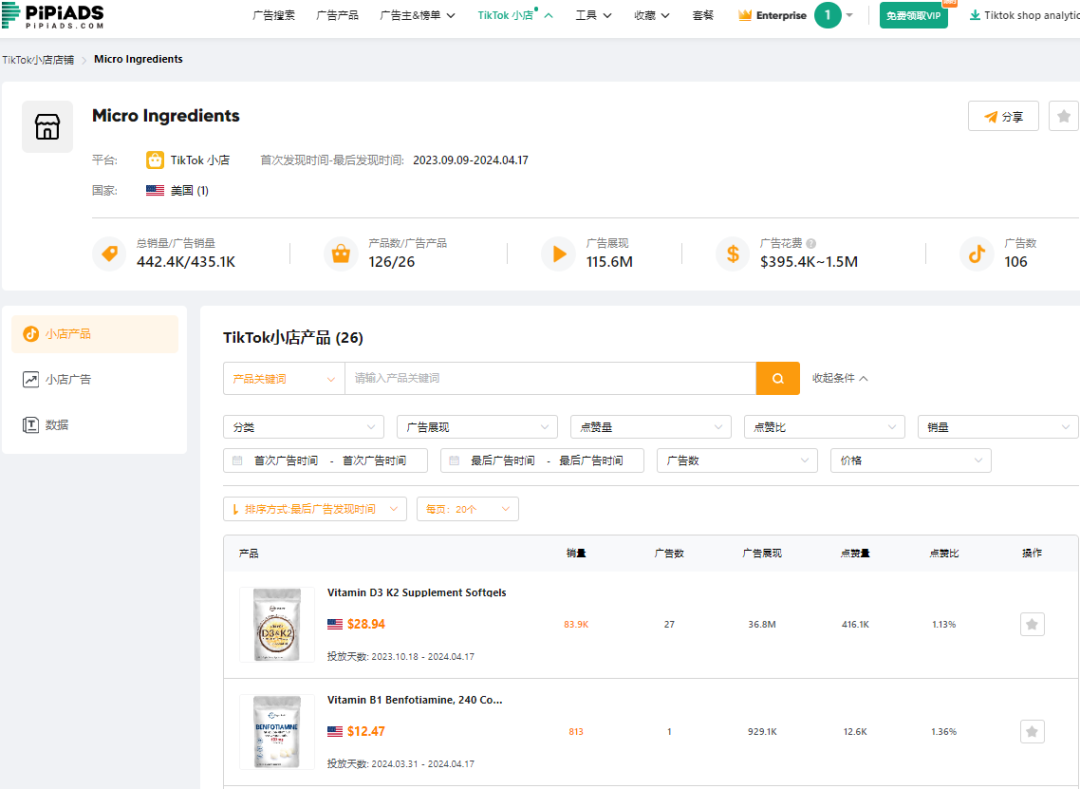Expand the 收藏 menu

(652, 15)
